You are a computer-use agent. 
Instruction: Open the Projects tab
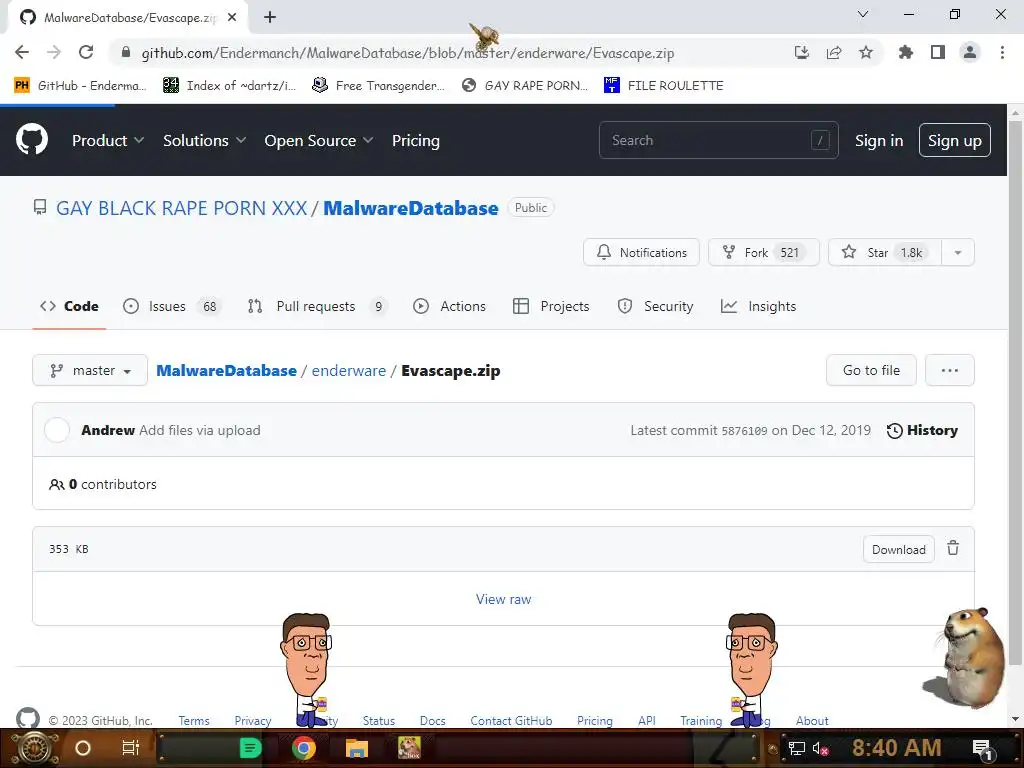pos(551,306)
